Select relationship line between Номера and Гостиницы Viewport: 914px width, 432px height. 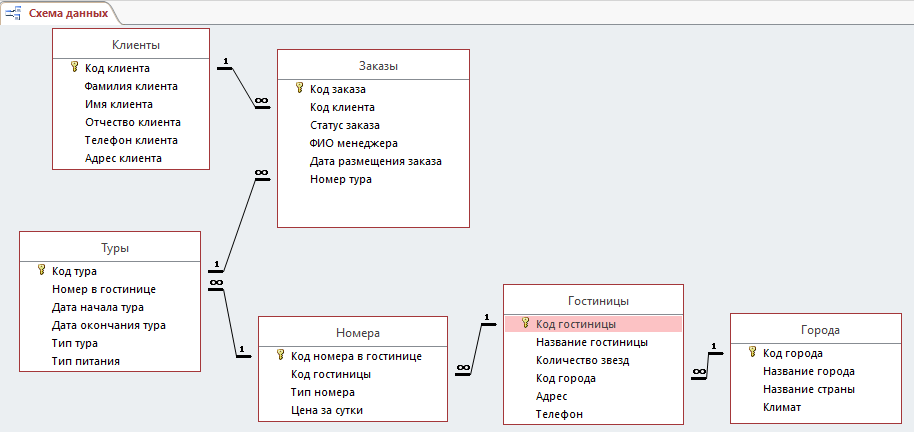tap(476, 349)
